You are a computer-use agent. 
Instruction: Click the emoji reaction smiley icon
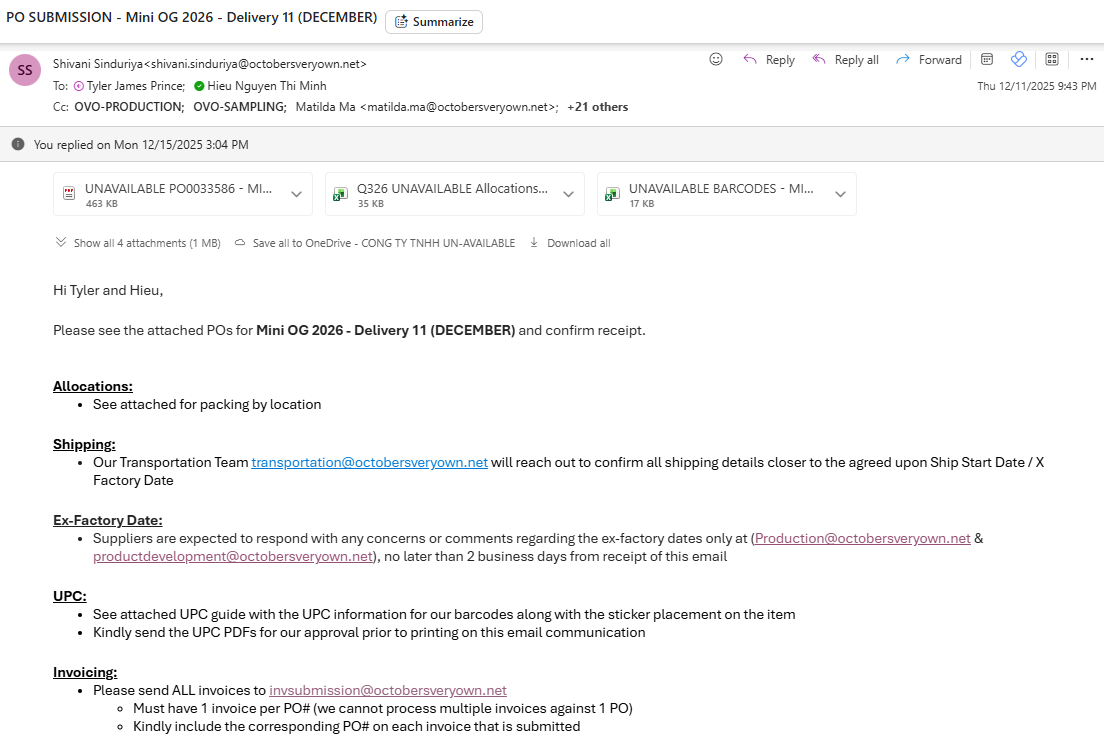(x=716, y=60)
